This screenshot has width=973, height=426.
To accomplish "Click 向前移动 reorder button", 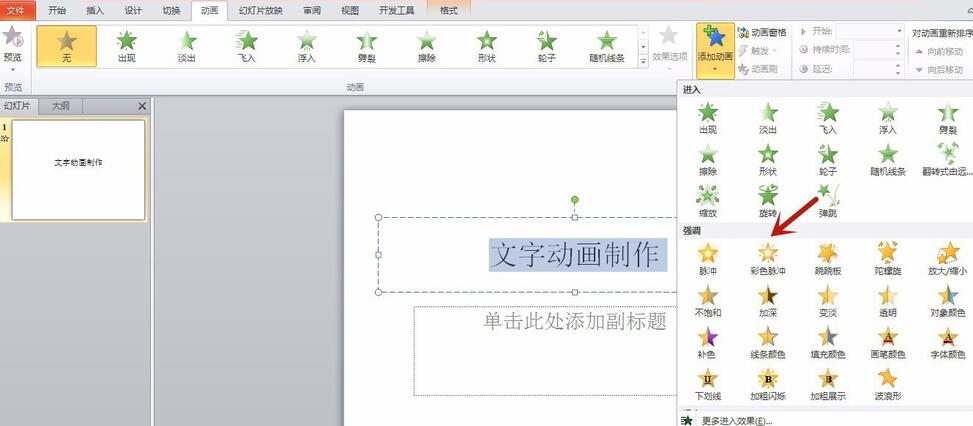I will pos(940,51).
